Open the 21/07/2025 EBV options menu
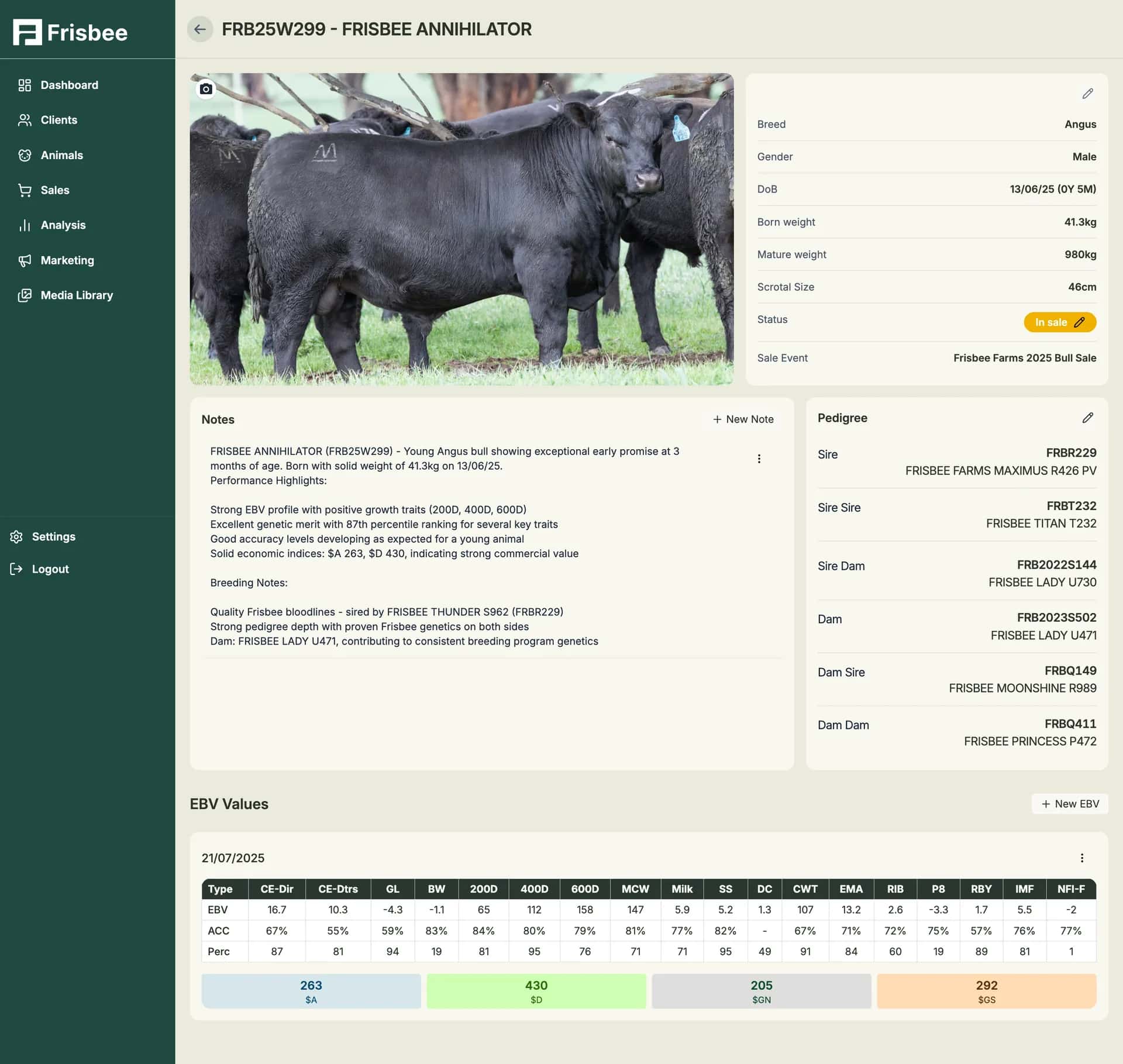 point(1083,858)
